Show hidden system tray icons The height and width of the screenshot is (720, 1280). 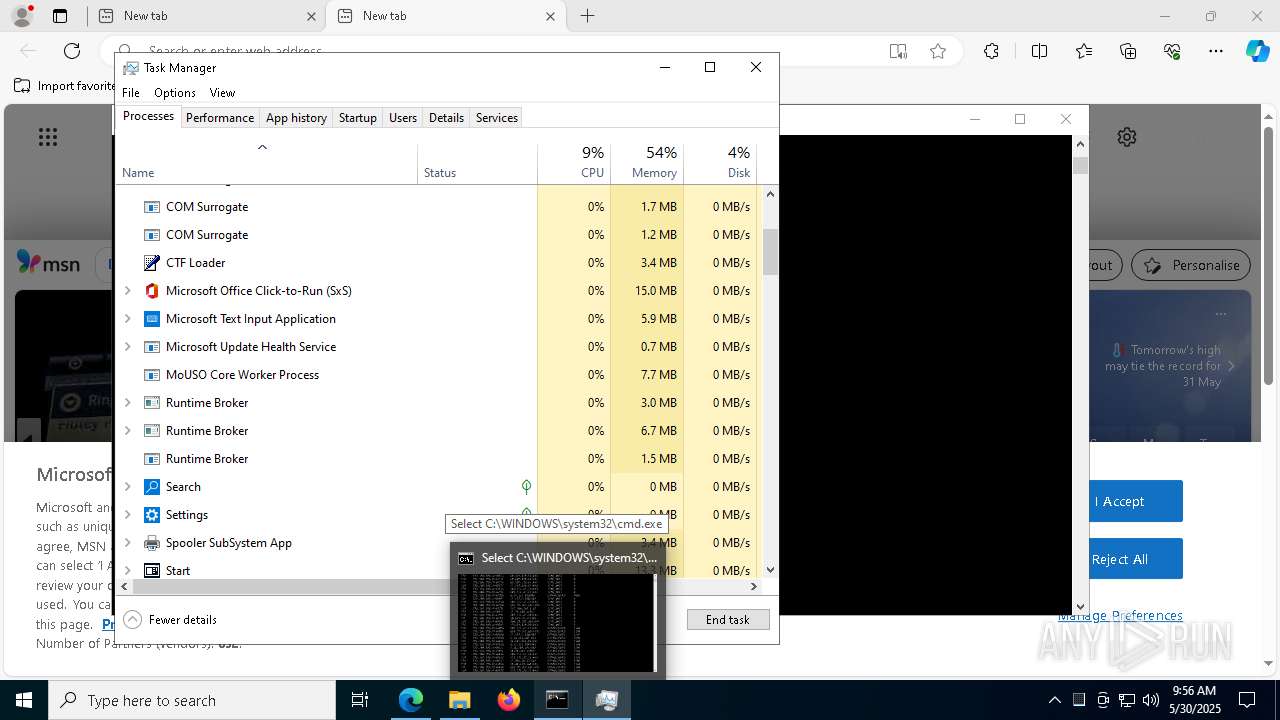pos(1054,700)
